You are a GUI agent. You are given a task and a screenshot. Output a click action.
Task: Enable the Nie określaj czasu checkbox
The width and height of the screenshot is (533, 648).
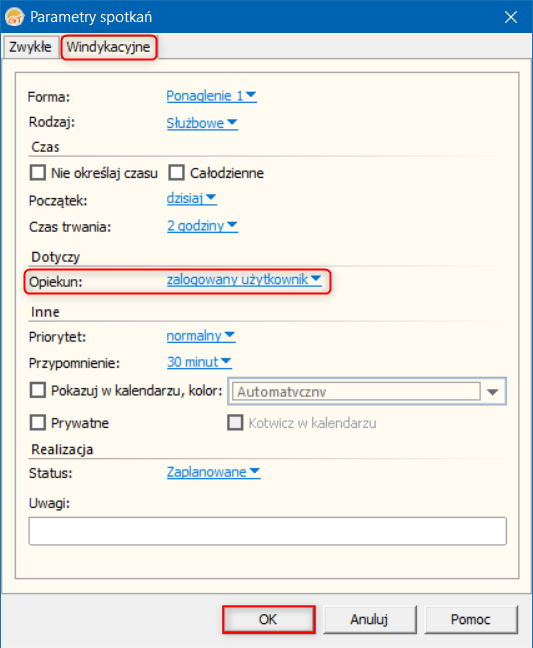coord(38,173)
